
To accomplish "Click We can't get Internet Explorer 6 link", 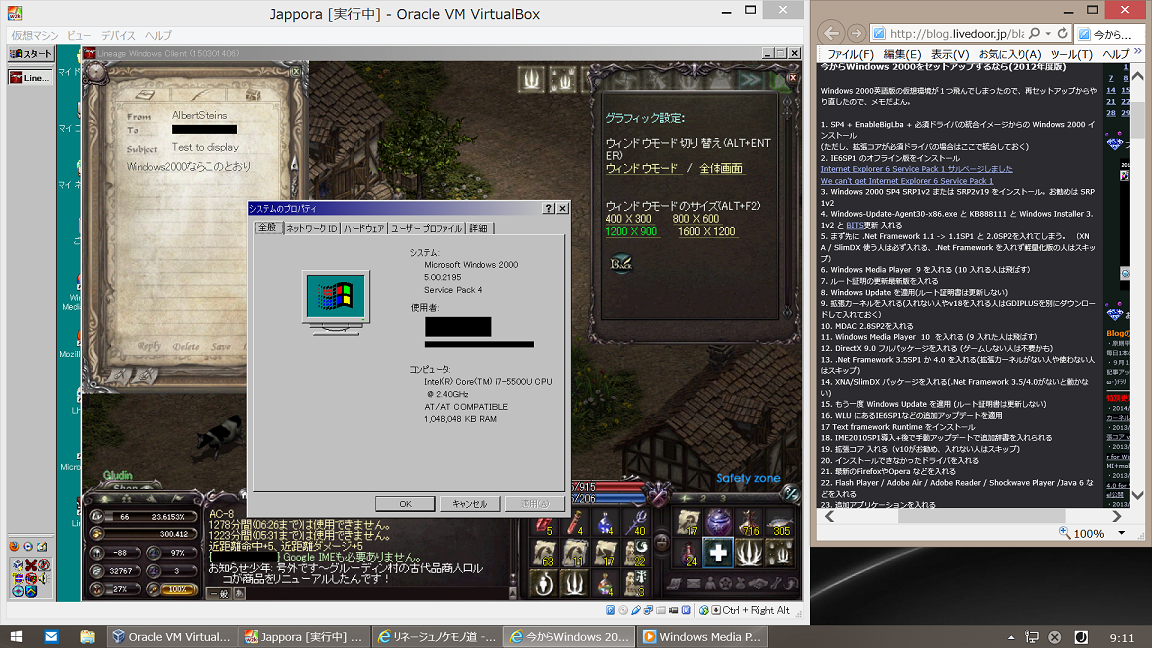I will (x=907, y=181).
